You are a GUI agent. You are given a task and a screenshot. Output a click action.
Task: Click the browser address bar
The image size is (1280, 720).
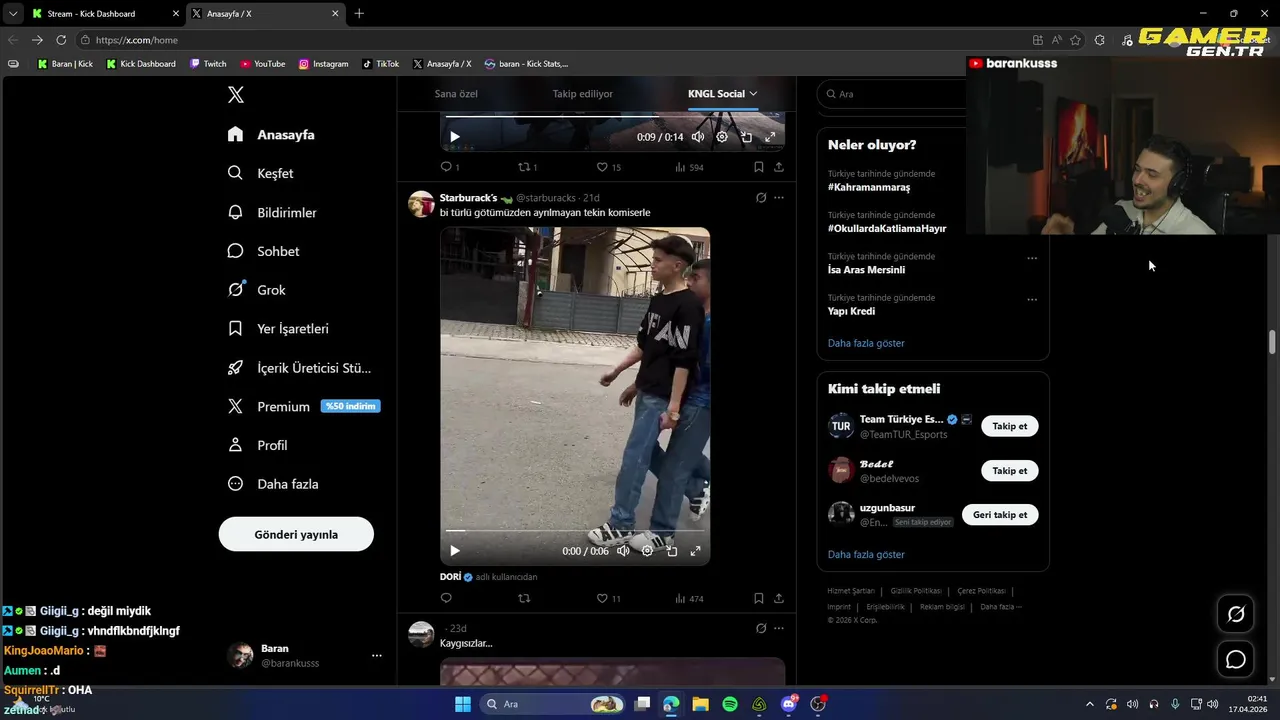560,40
